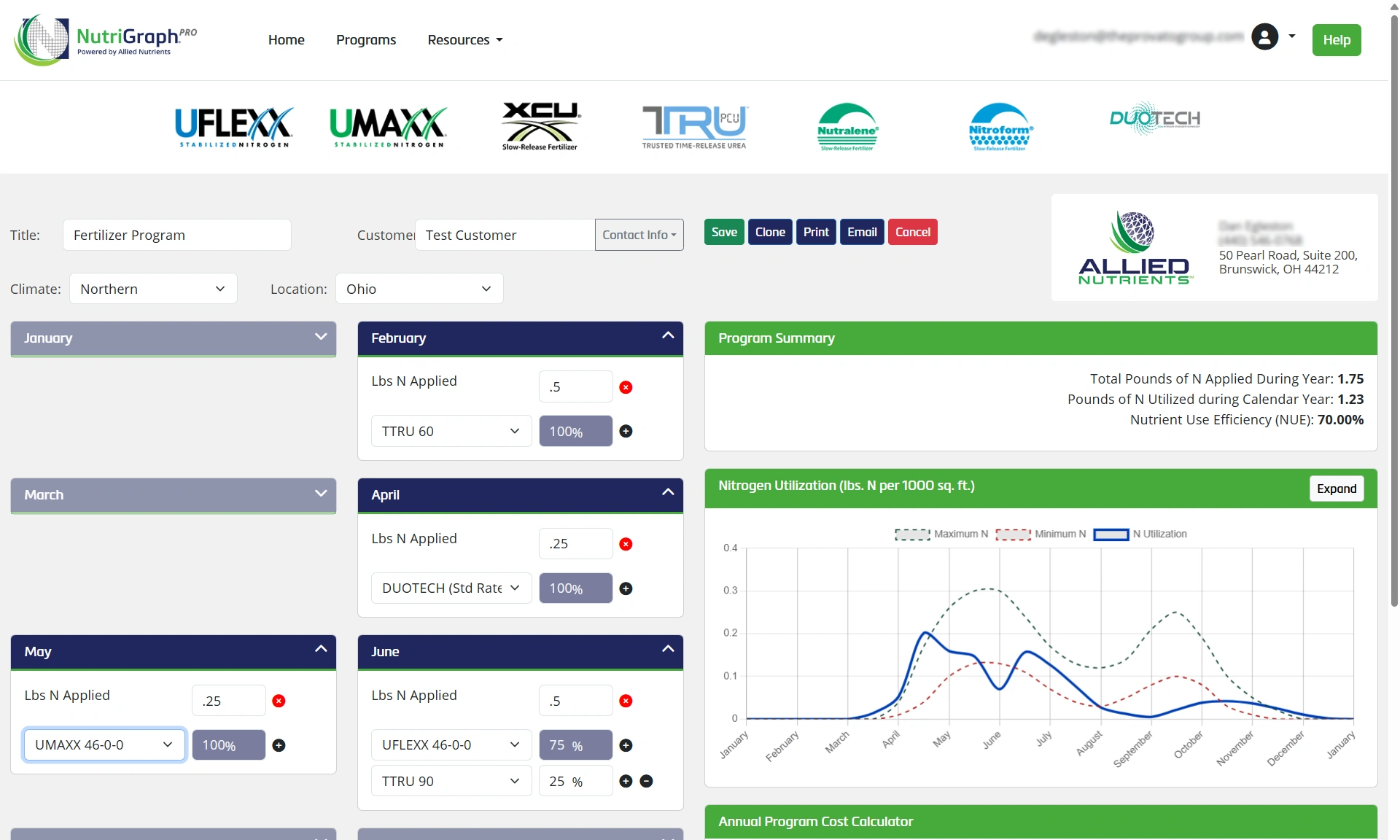Add product row next to UMAXX 46-0-0

point(279,745)
